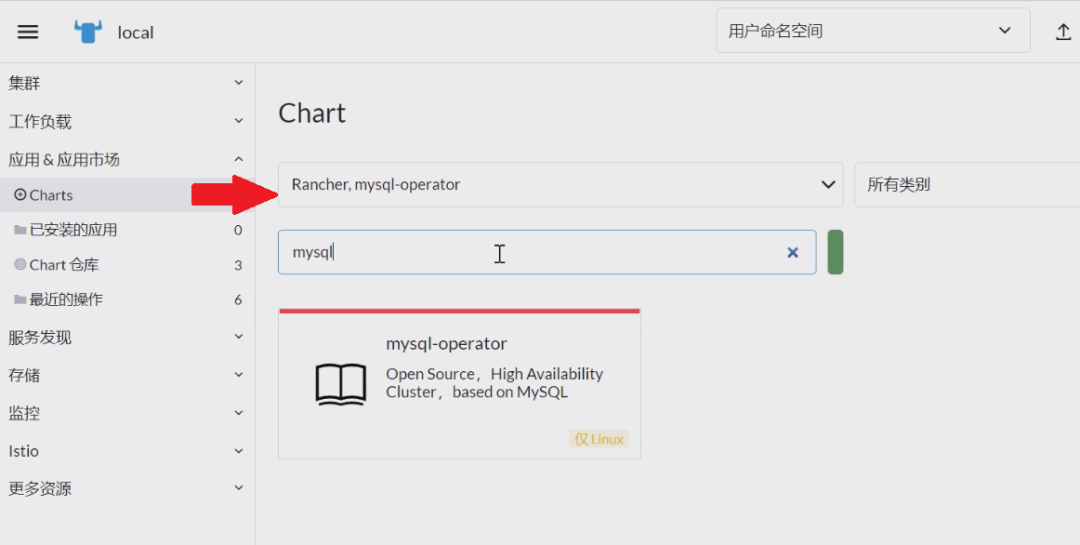Open the mysql-operator chart card
1080x545 pixels.
pyautogui.click(x=459, y=384)
